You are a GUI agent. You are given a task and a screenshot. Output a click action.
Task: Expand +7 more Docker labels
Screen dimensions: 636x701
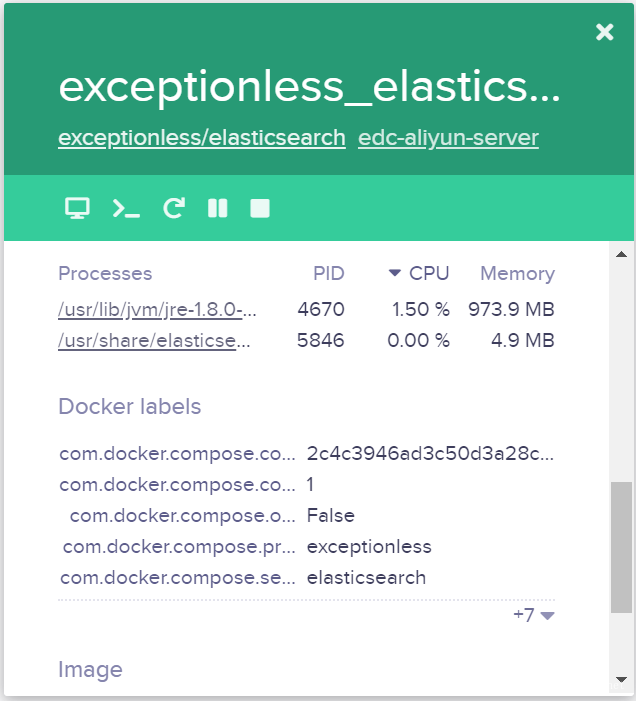[534, 615]
